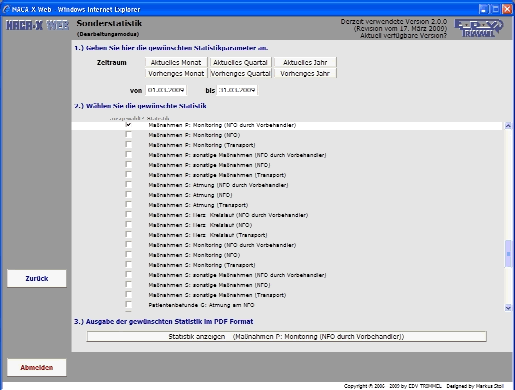Viewport: 515px width, 390px height.
Task: Check Patientenbefunde S: Atmung am NFO
Action: pyautogui.click(x=129, y=305)
